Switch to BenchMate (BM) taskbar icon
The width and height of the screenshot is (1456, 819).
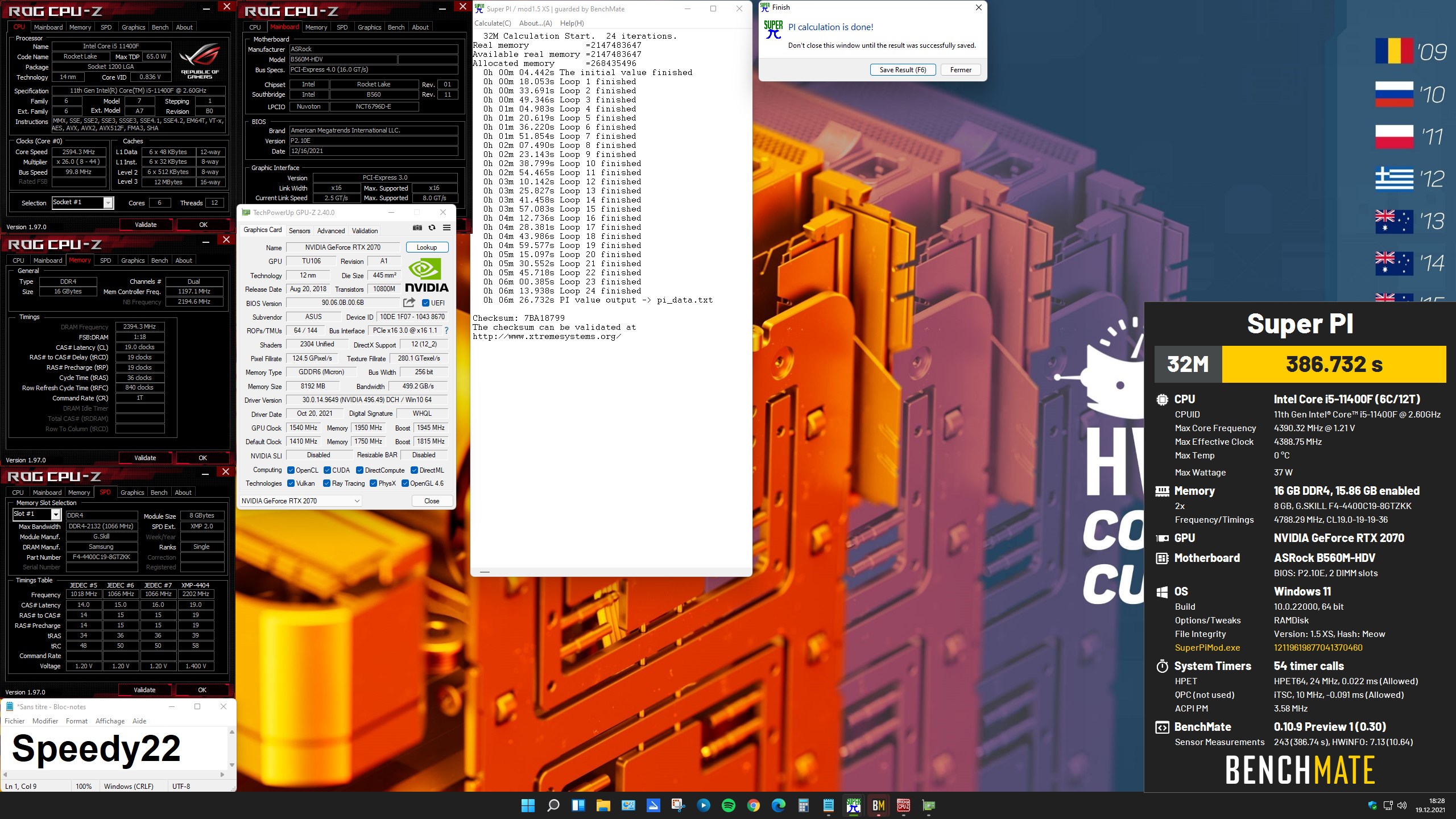(x=879, y=805)
